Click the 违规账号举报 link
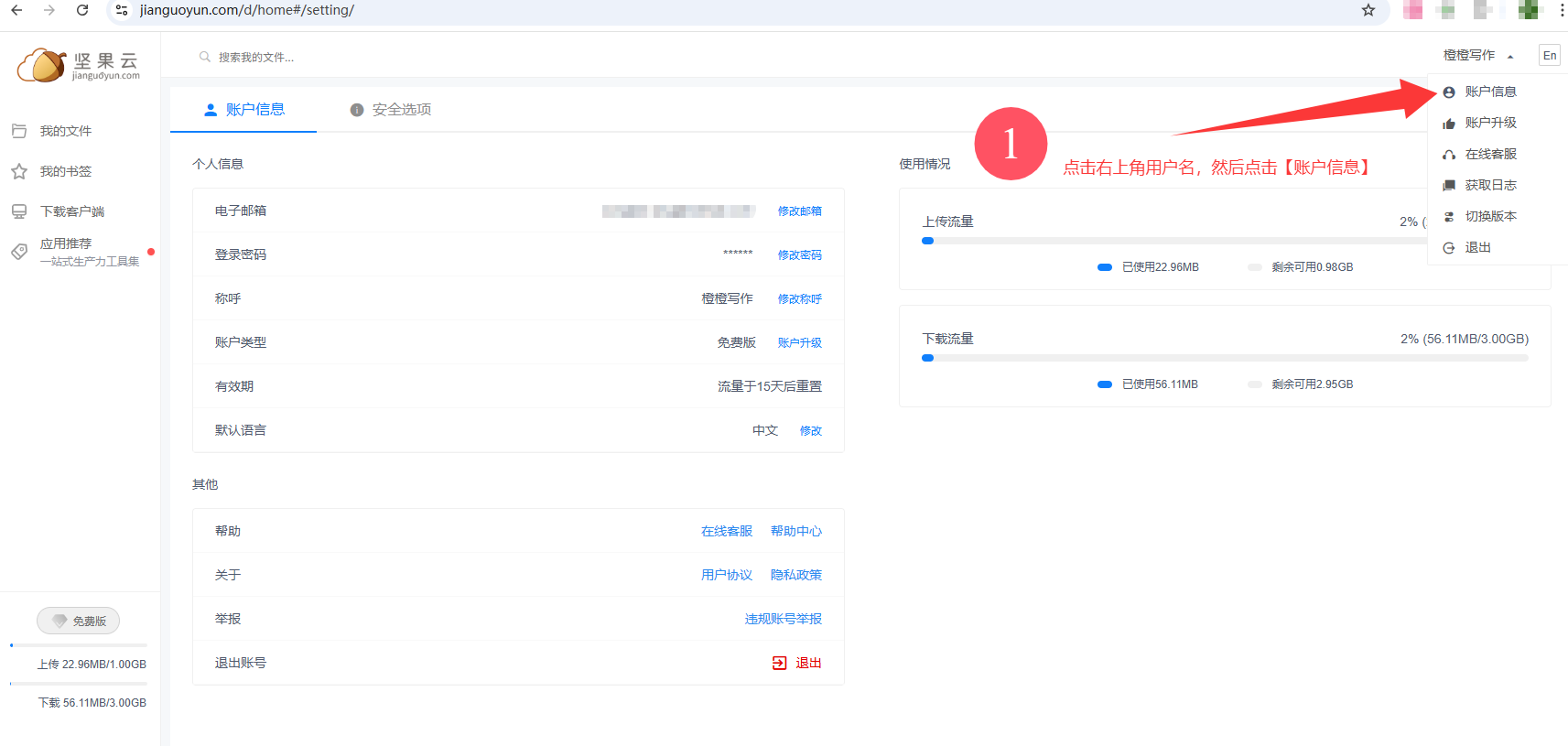 click(784, 619)
